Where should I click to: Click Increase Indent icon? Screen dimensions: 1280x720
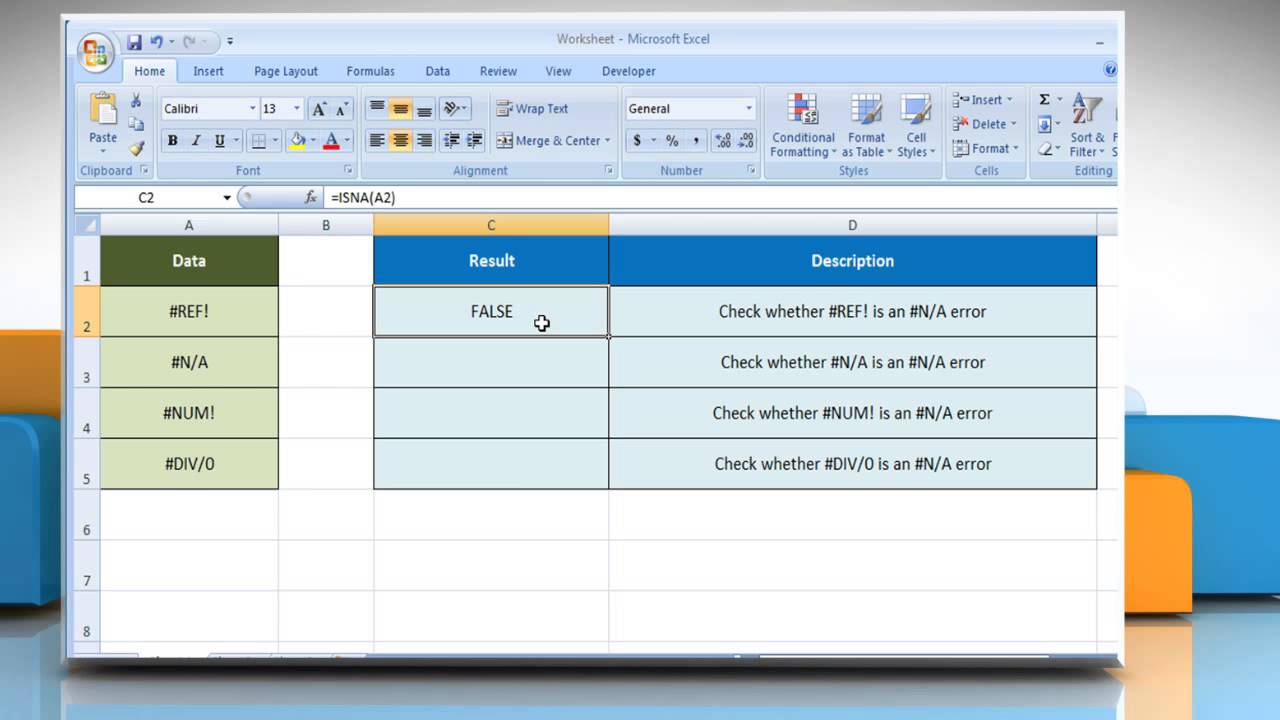[x=474, y=141]
